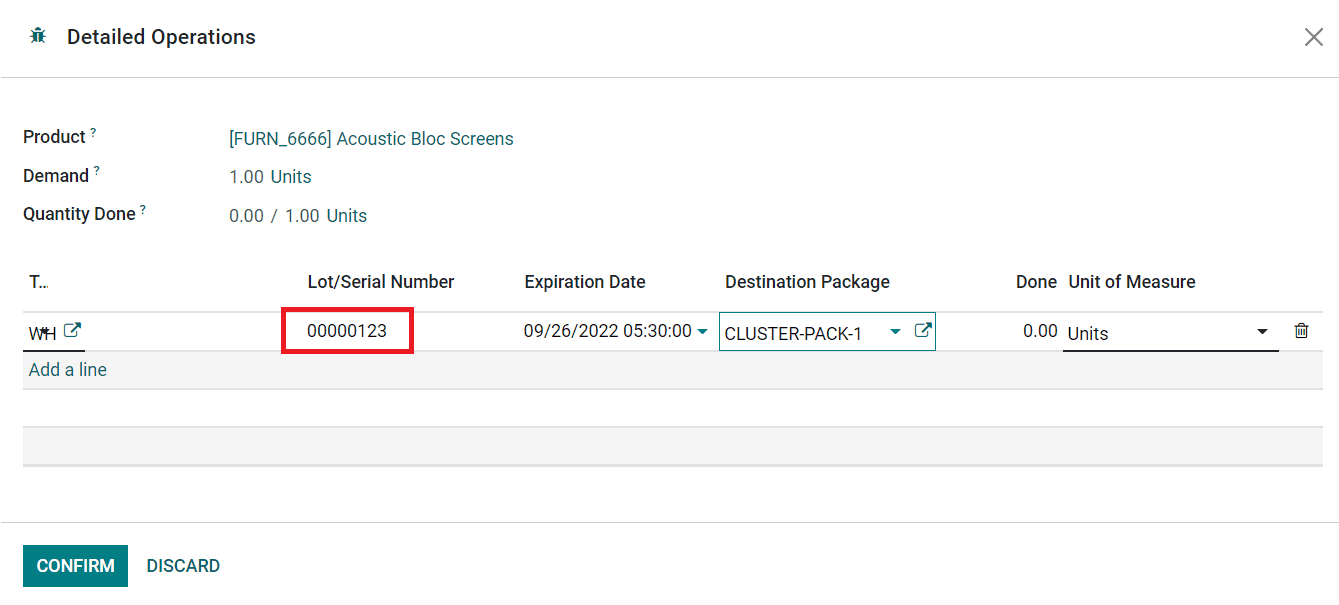This screenshot has height=605, width=1339.
Task: Open the Acoustic Bloc Screens product link
Action: 371,139
